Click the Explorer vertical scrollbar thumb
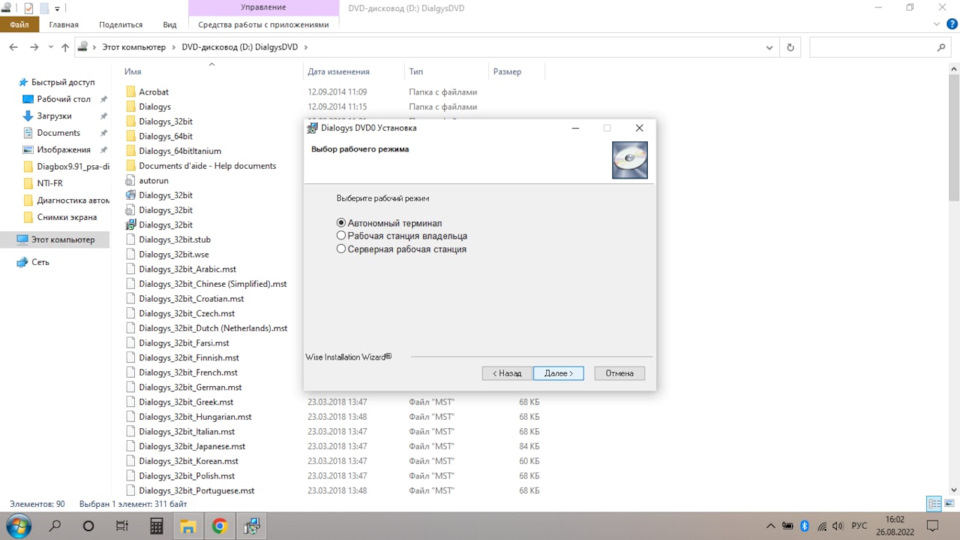The width and height of the screenshot is (960, 540). click(x=954, y=138)
